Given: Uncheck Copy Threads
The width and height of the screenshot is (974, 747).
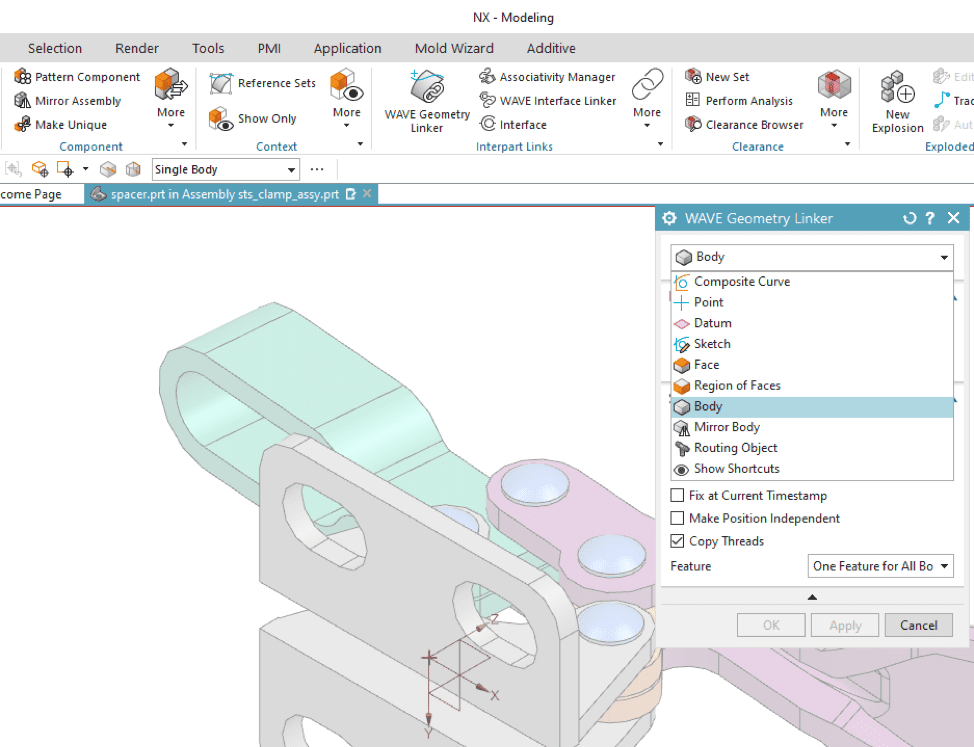Looking at the screenshot, I should pyautogui.click(x=676, y=541).
